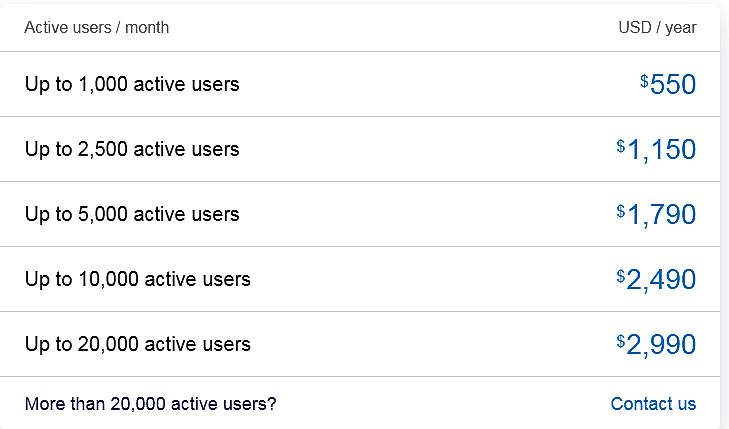The width and height of the screenshot is (729, 429).
Task: Click the 2,990 price amount
Action: (x=661, y=345)
